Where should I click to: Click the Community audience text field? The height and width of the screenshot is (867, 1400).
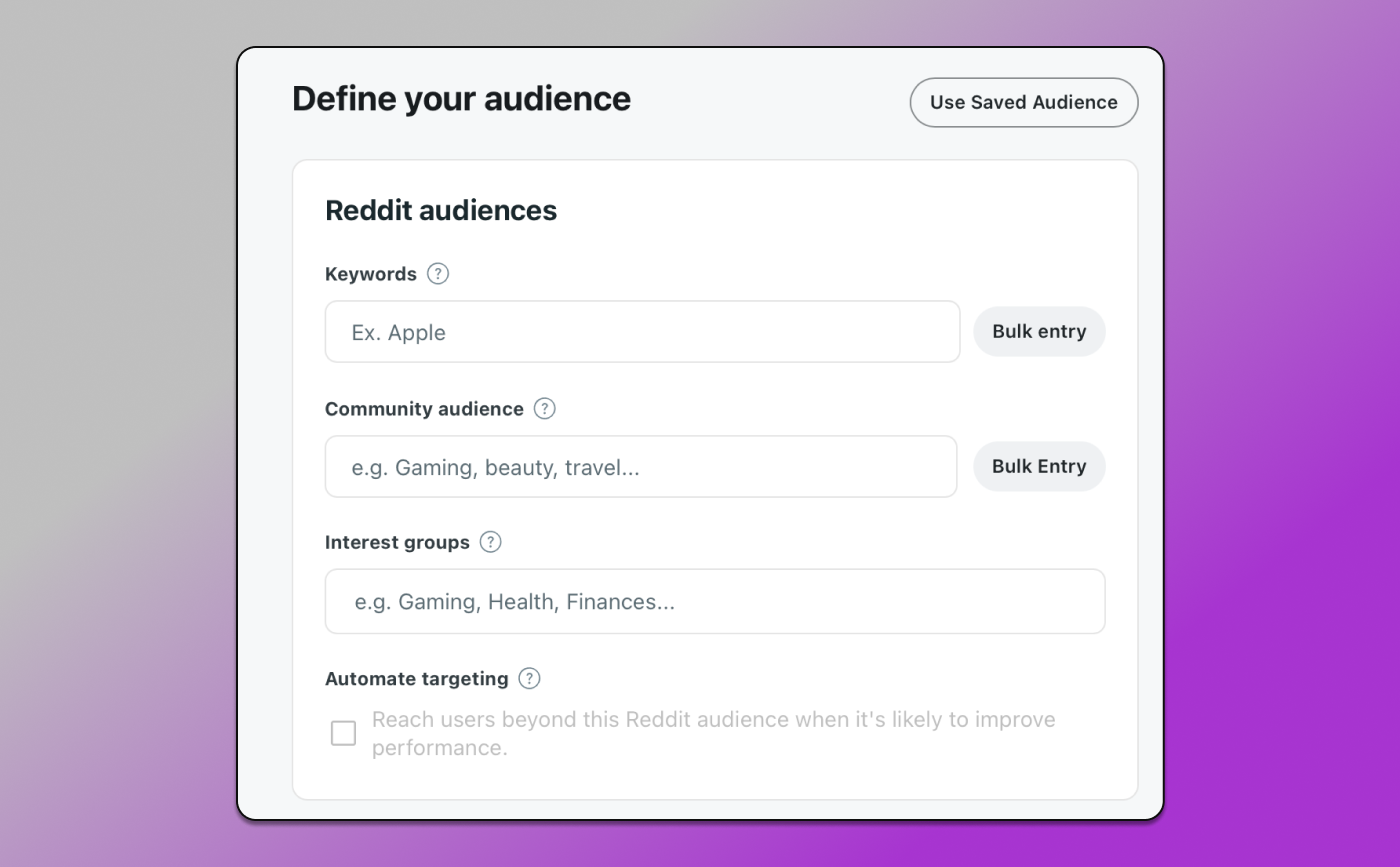[x=640, y=466]
